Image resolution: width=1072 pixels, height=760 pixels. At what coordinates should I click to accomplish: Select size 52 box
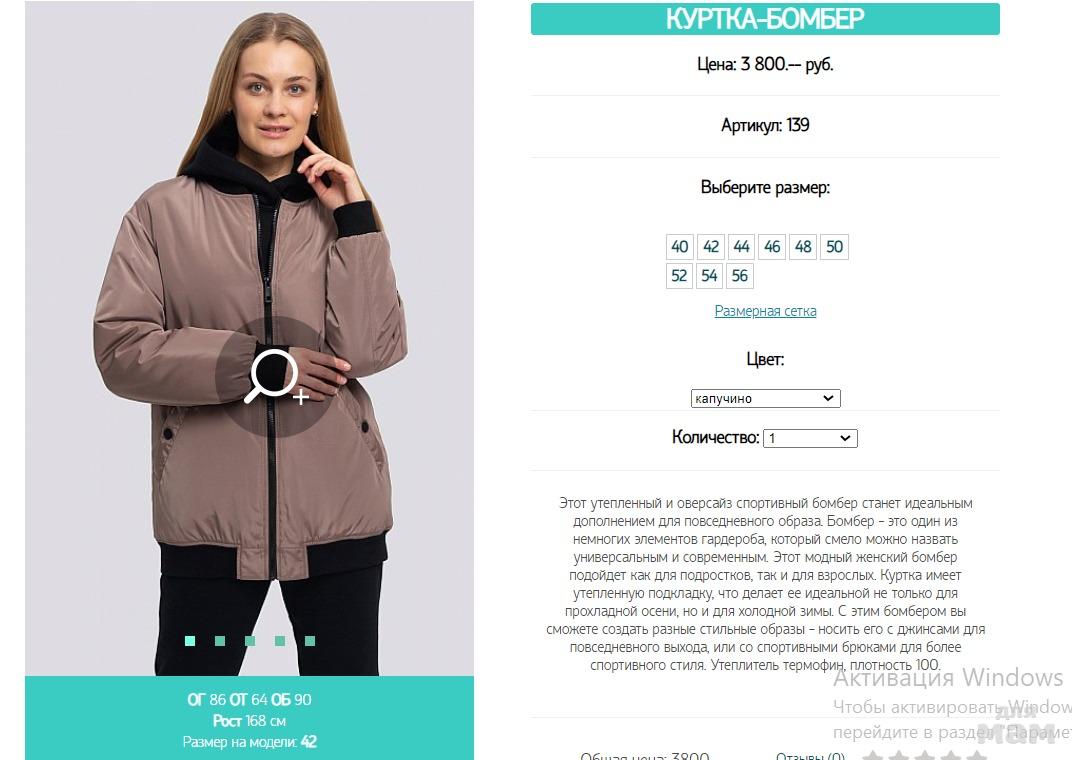tap(679, 276)
